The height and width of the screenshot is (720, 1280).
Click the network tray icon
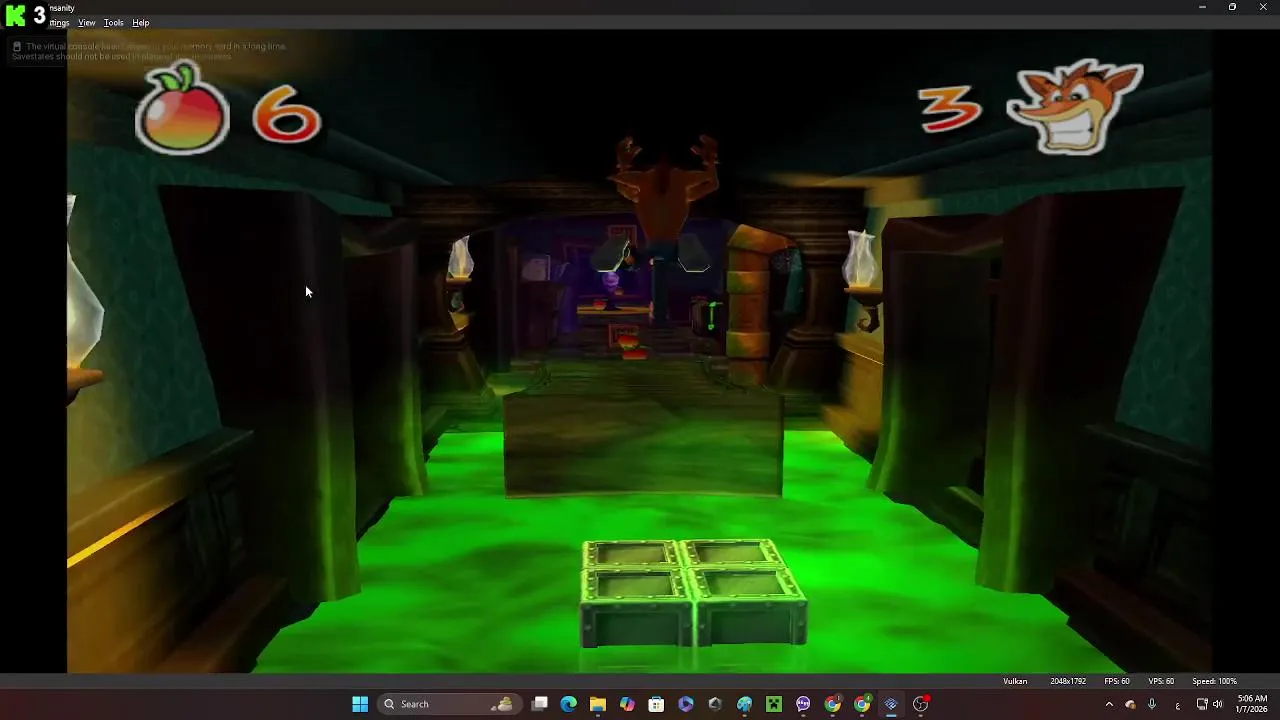[x=1202, y=704]
